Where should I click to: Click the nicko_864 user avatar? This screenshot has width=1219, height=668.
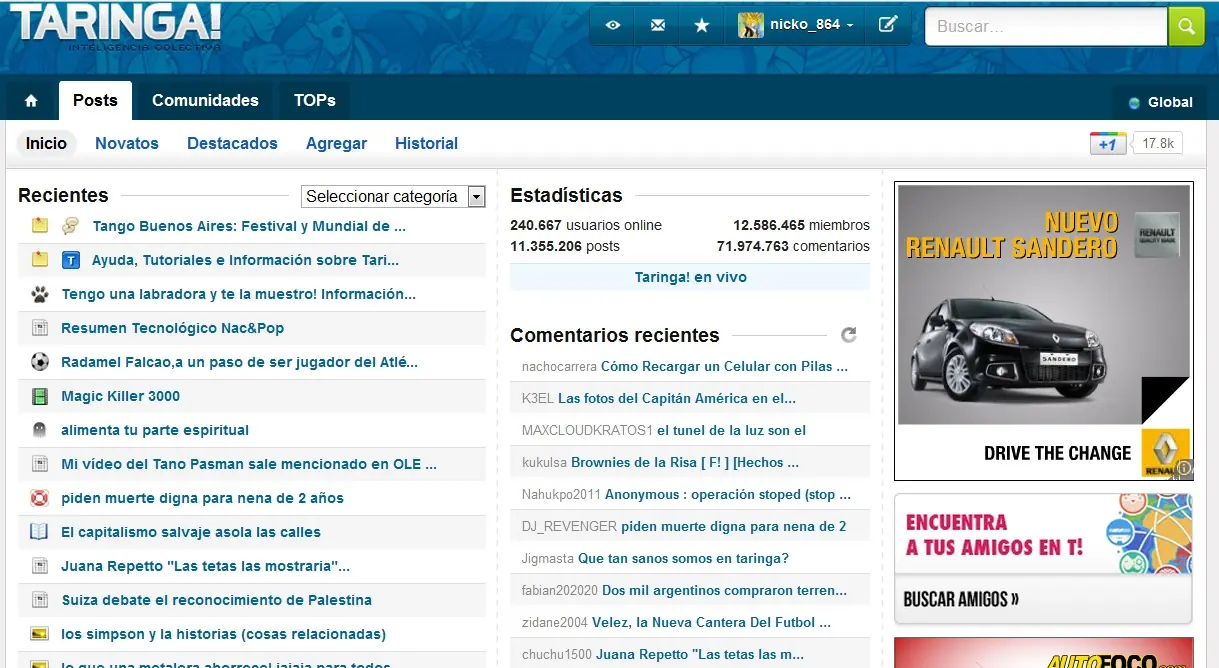click(x=751, y=25)
